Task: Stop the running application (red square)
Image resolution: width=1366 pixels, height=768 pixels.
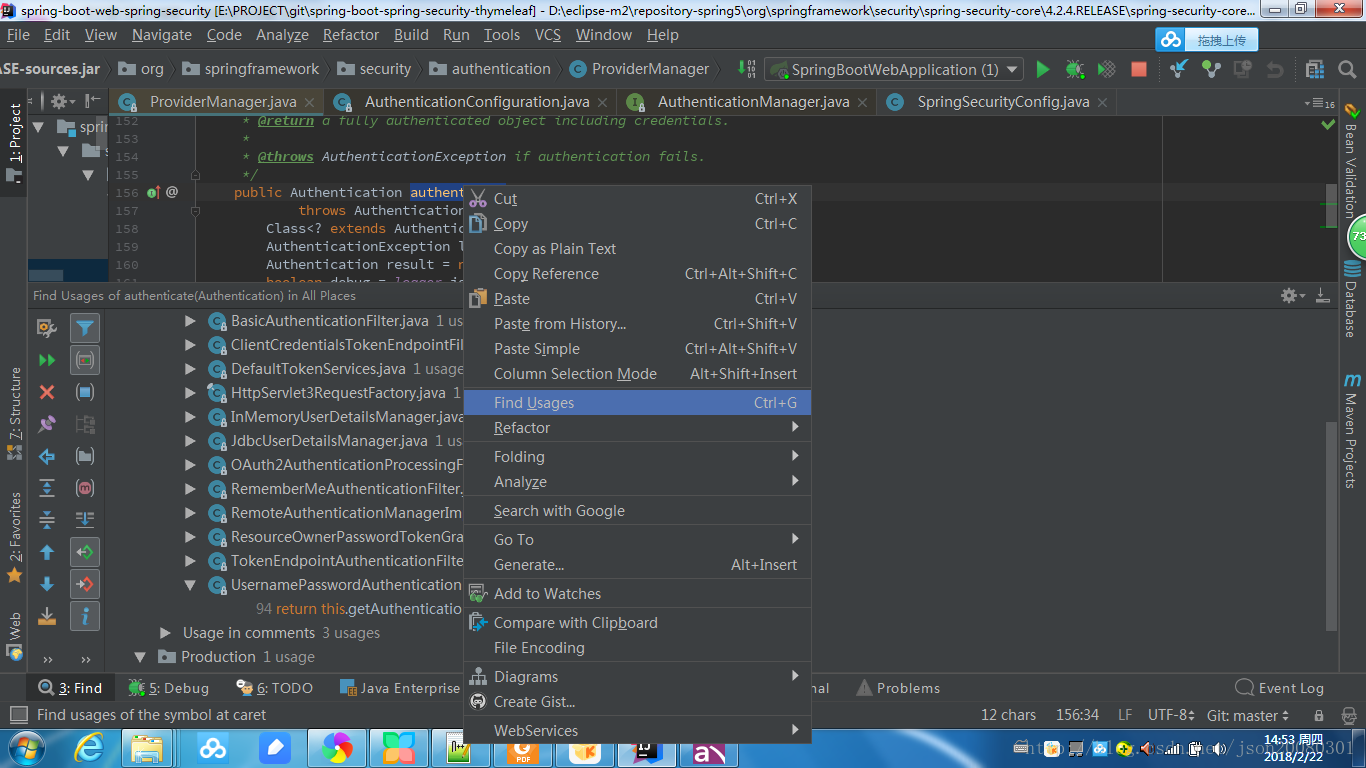Action: tap(1138, 69)
